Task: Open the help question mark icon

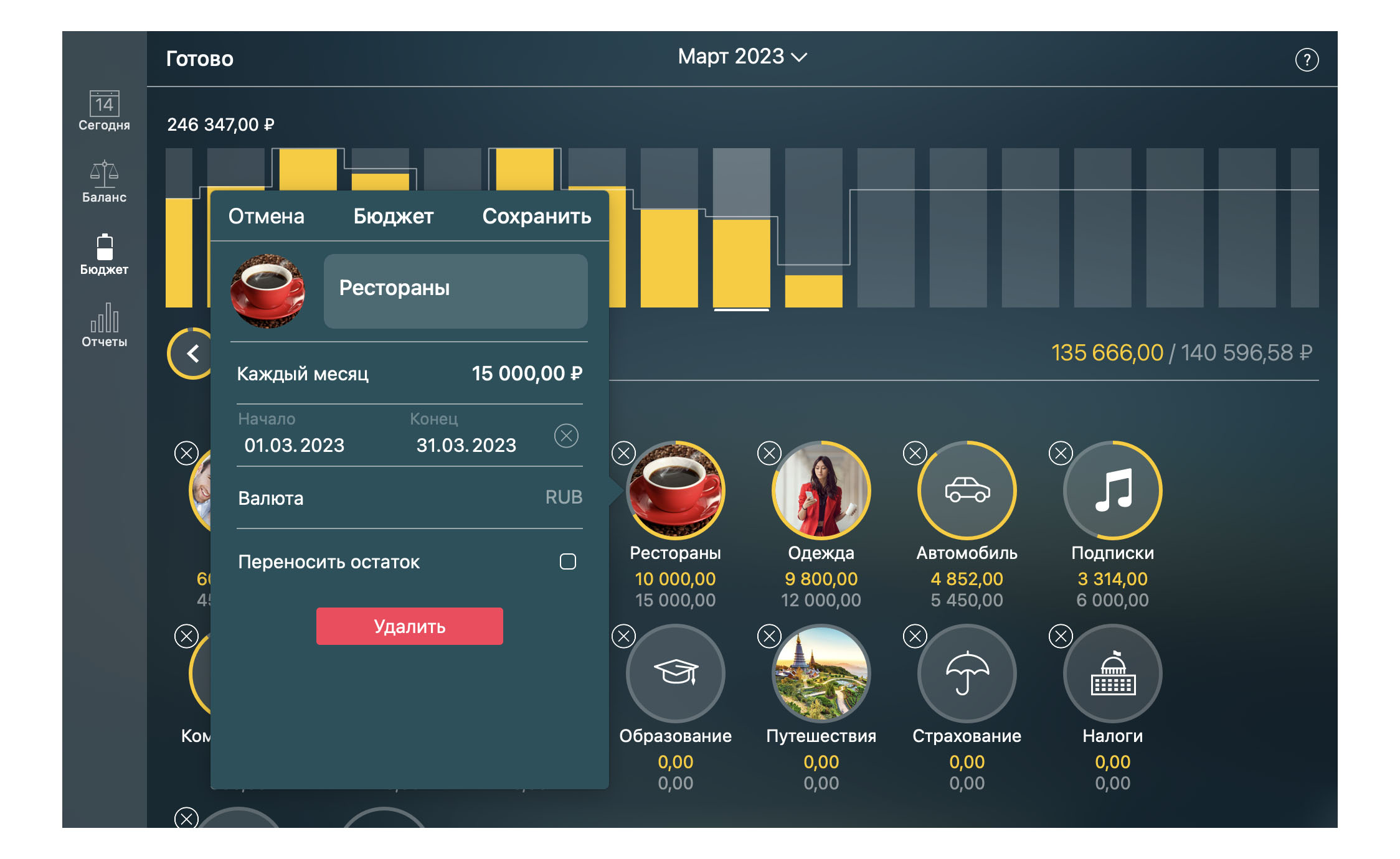Action: pyautogui.click(x=1307, y=60)
